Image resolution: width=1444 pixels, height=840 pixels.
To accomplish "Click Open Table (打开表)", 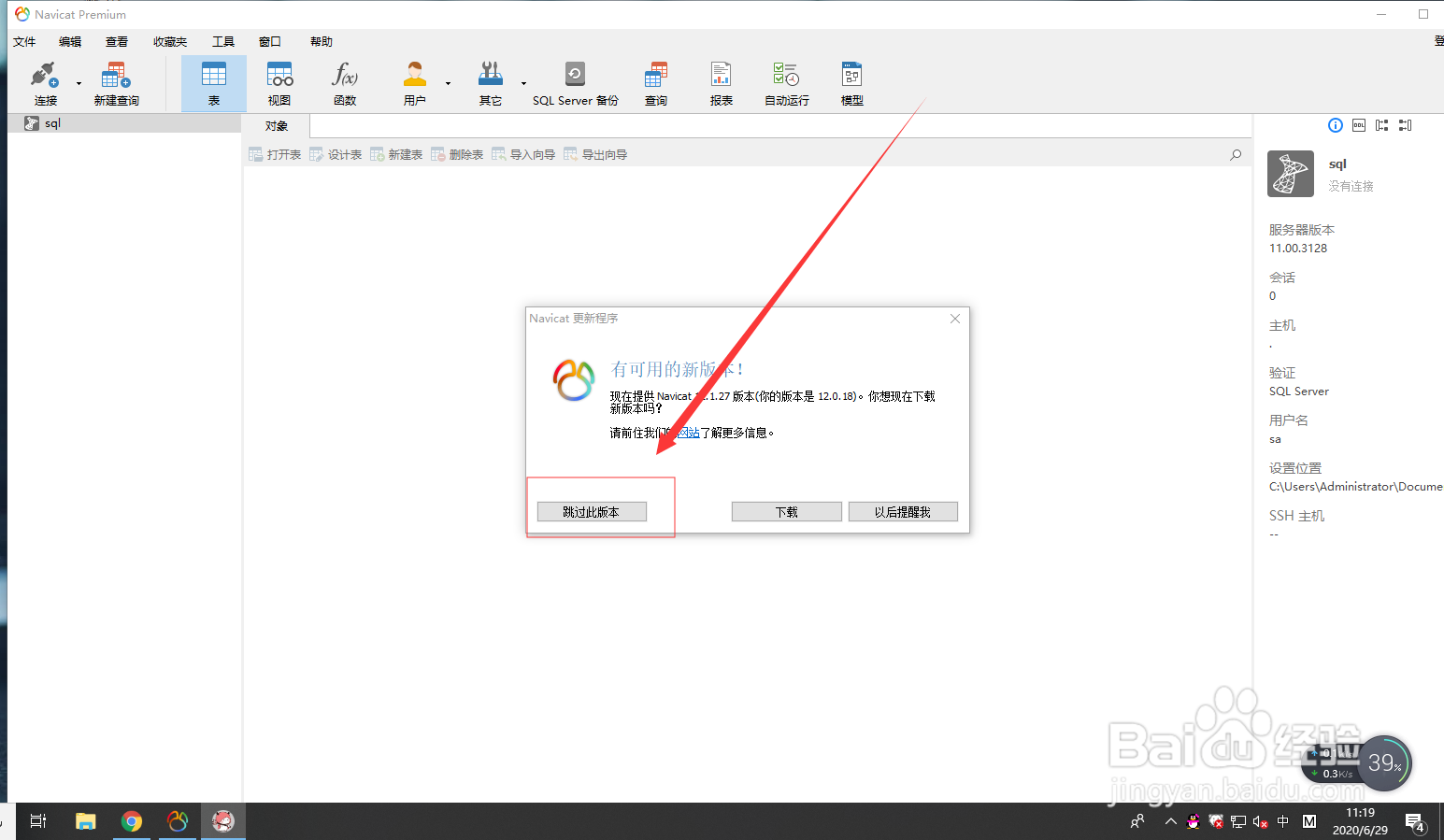I will coord(275,154).
